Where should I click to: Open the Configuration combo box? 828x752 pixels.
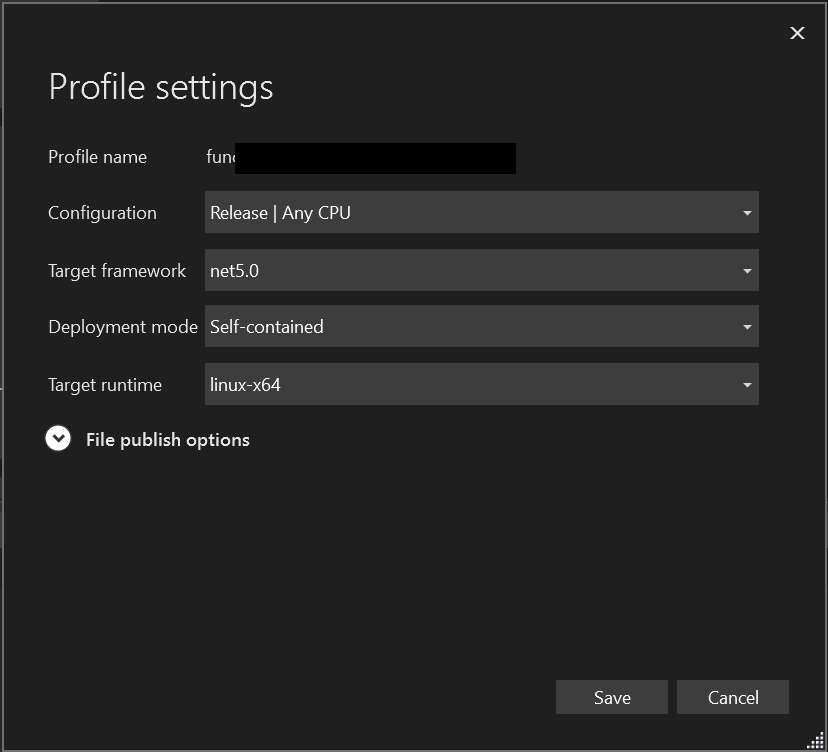click(x=480, y=212)
